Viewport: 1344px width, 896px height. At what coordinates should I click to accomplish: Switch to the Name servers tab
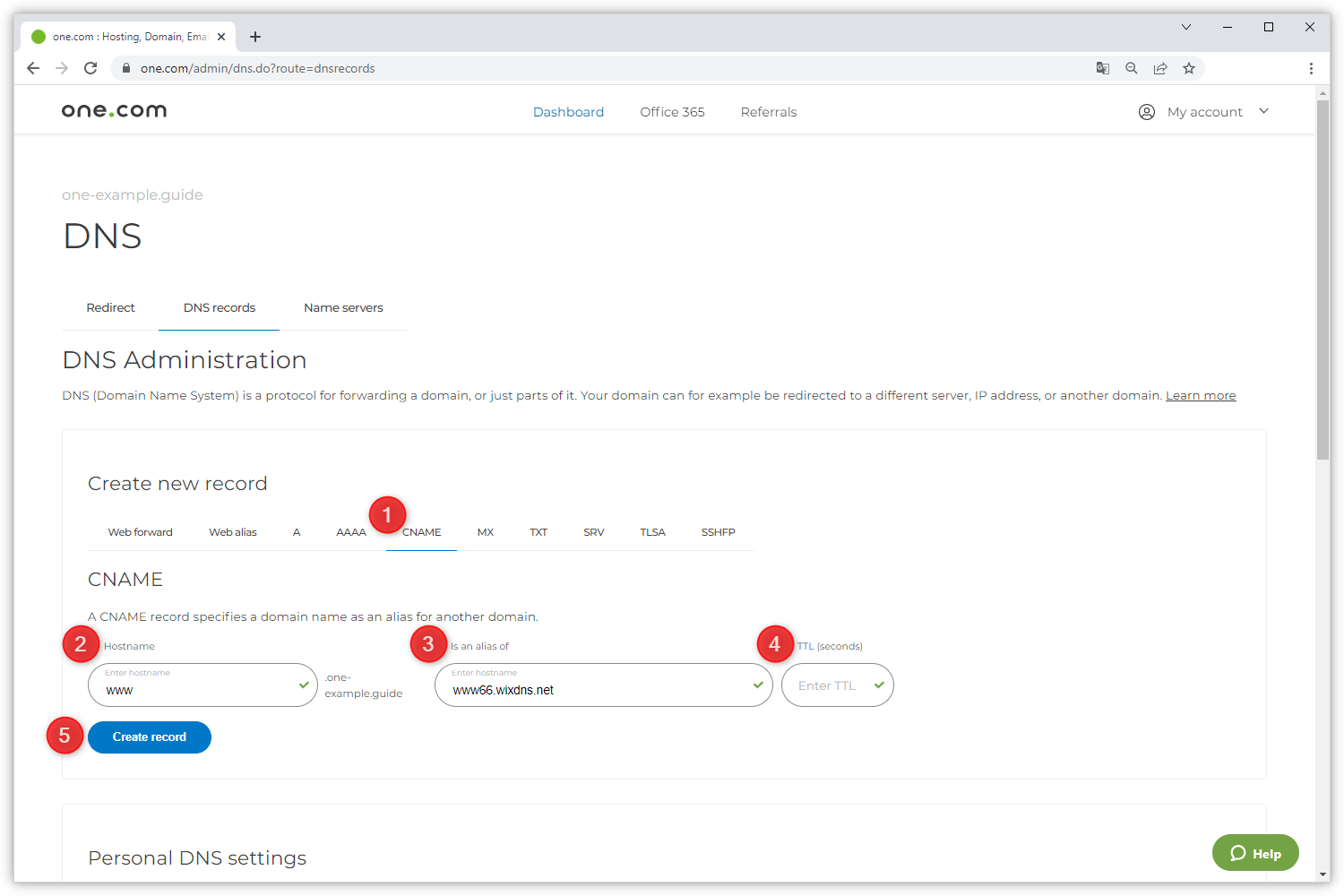(343, 307)
